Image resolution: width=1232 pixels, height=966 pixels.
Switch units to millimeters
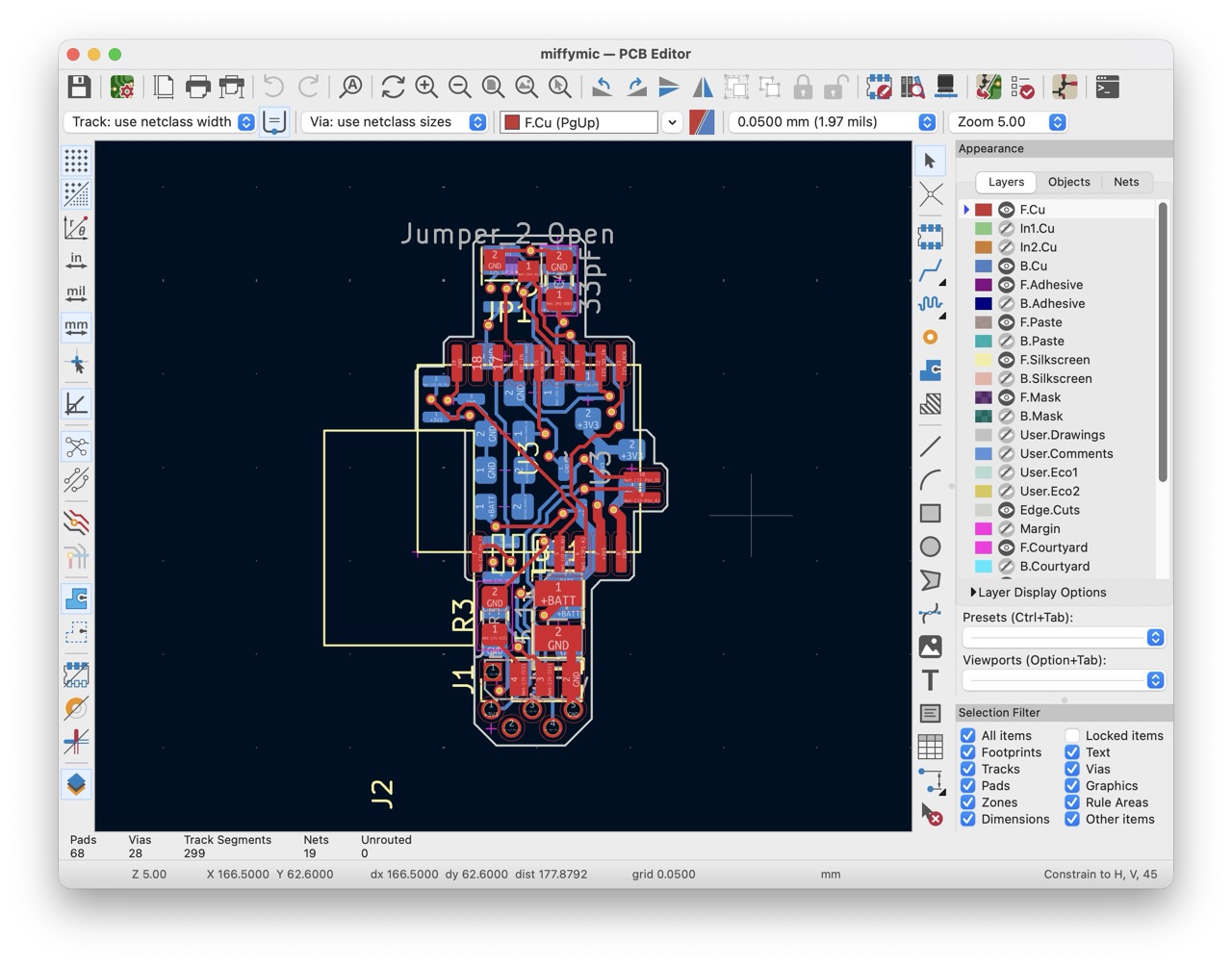(76, 327)
